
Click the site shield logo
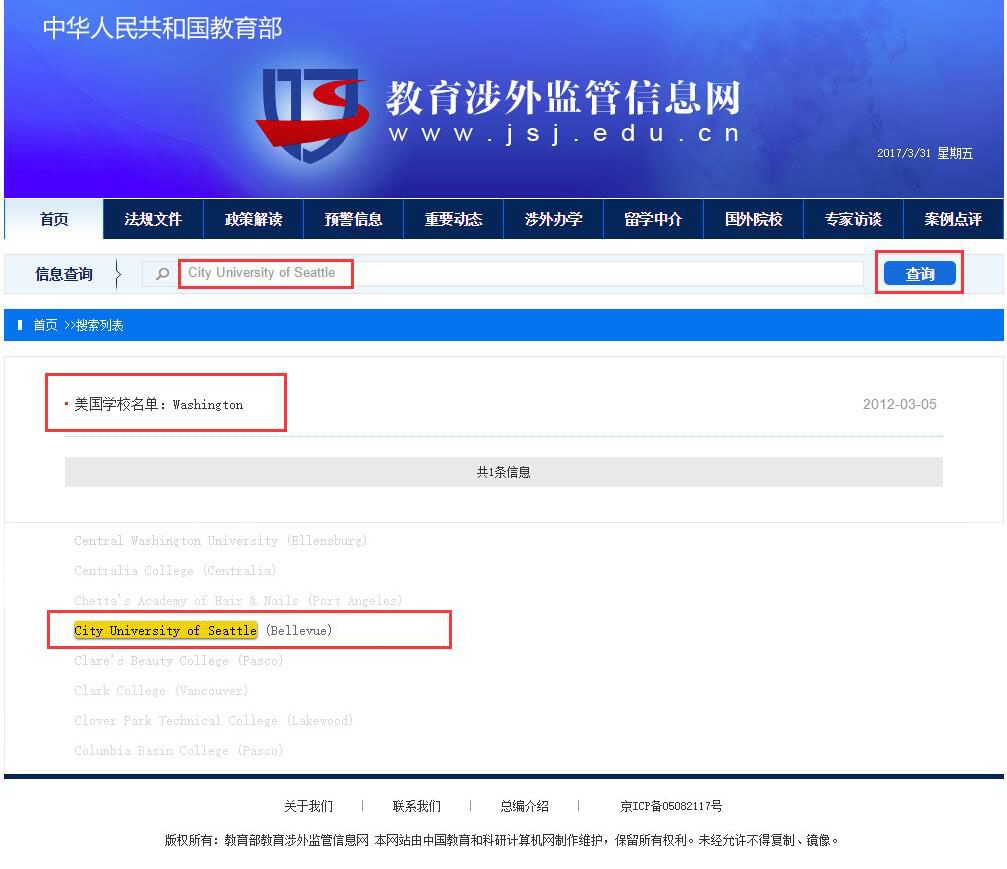pyautogui.click(x=312, y=115)
